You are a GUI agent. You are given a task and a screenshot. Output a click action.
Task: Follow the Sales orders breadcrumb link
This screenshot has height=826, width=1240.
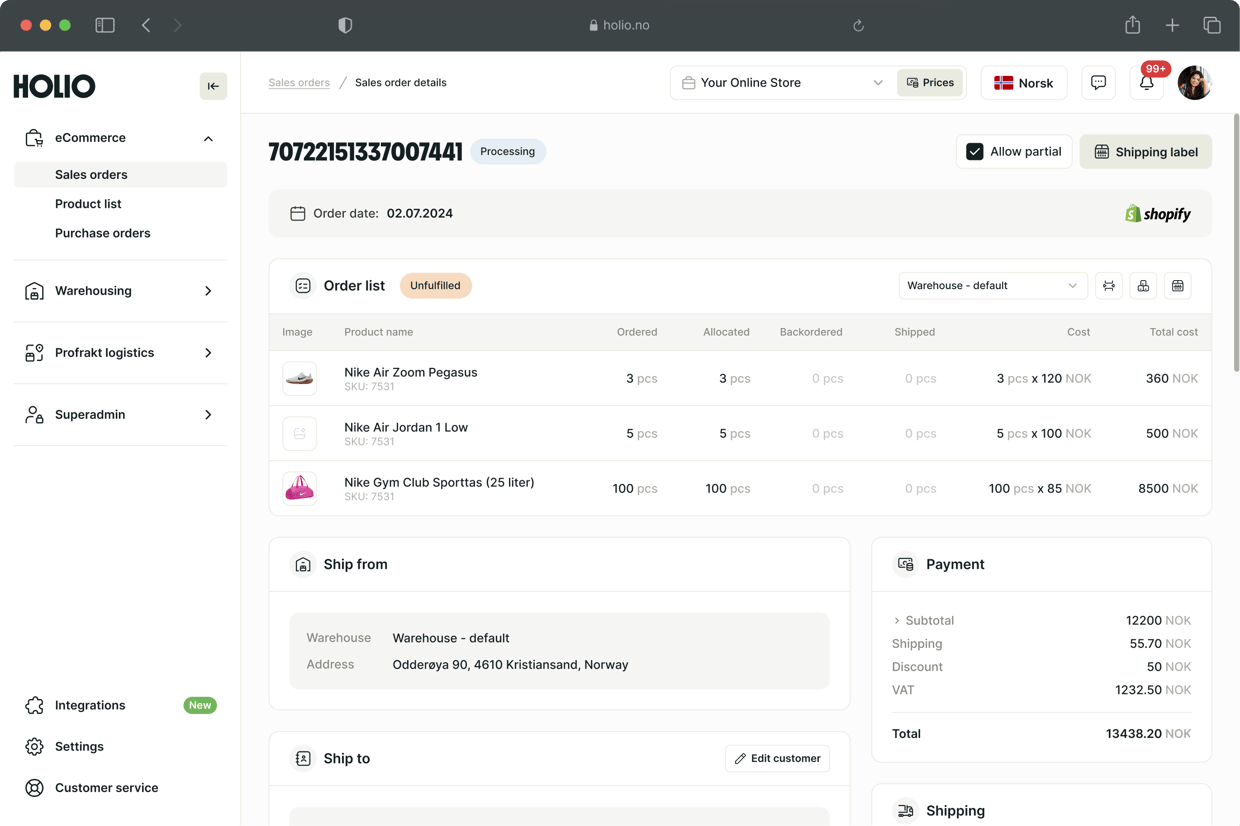[x=299, y=83]
